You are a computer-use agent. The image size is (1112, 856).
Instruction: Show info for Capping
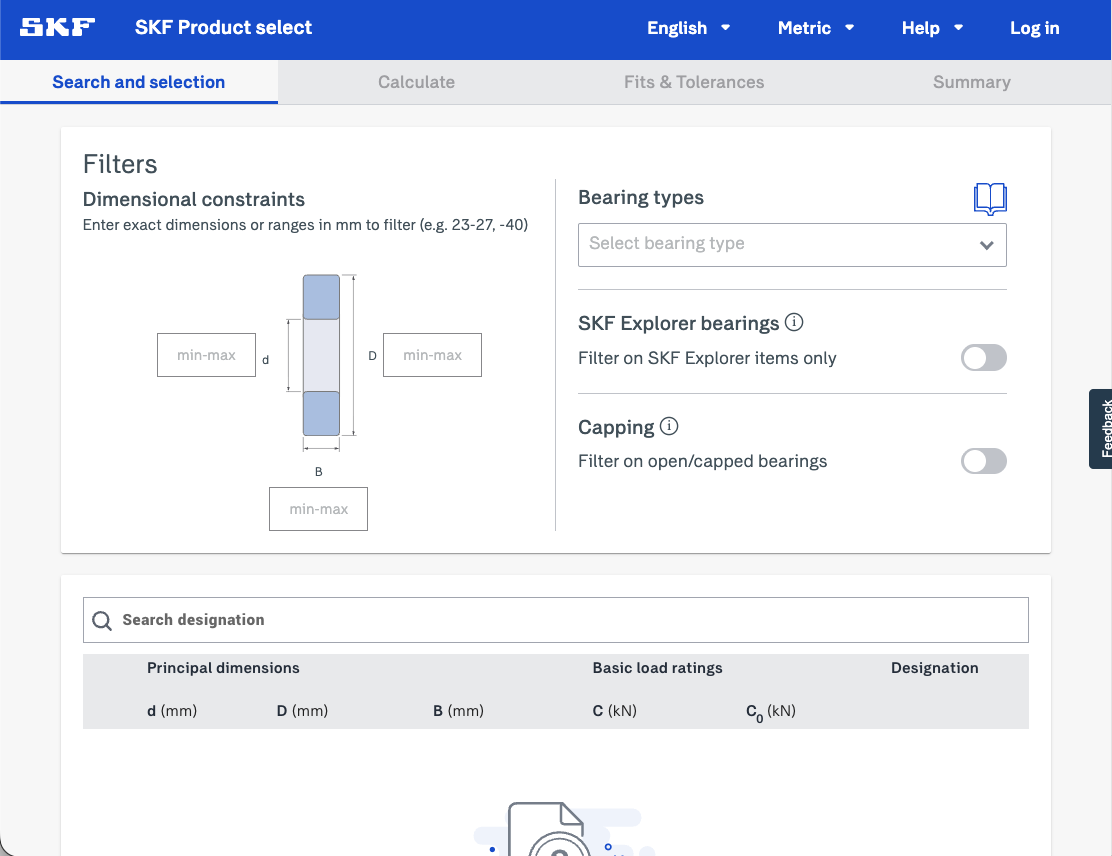pyautogui.click(x=669, y=426)
